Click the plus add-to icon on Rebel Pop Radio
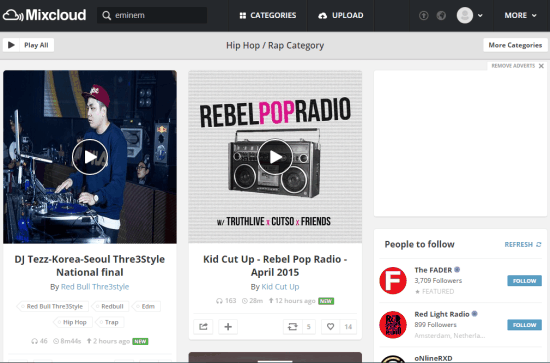This screenshot has width=550, height=363. 228,327
